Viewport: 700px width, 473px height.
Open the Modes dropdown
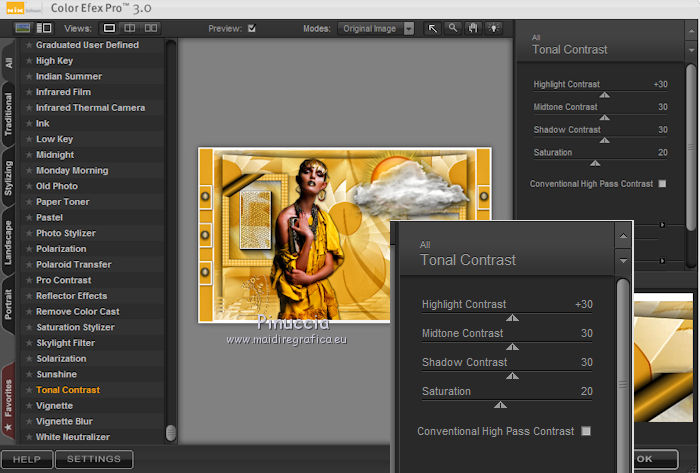[x=409, y=29]
